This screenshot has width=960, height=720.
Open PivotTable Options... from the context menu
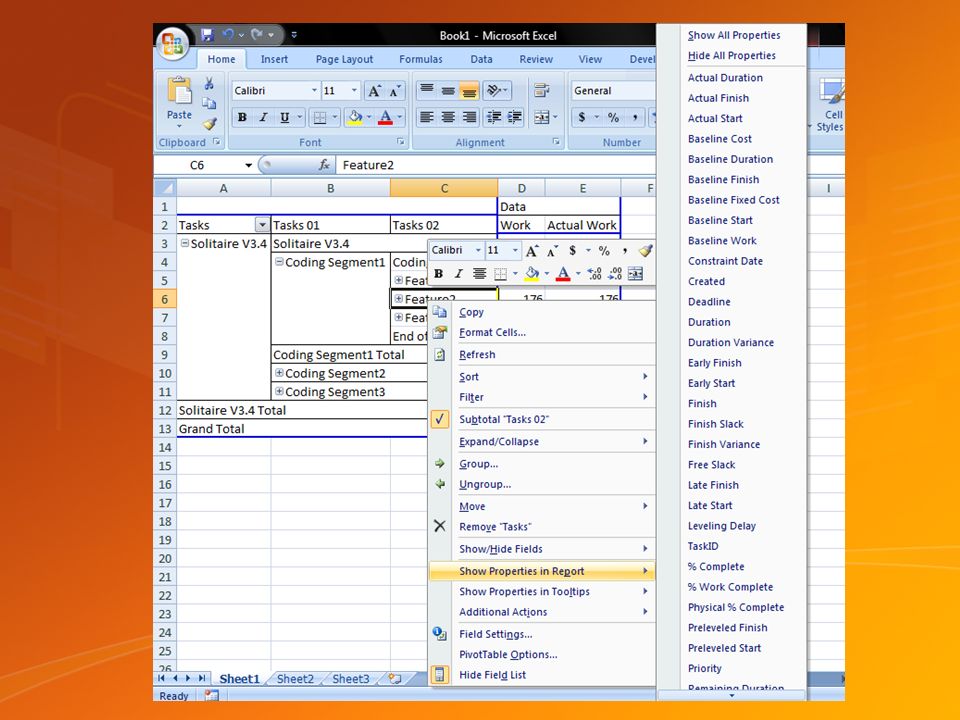click(542, 654)
